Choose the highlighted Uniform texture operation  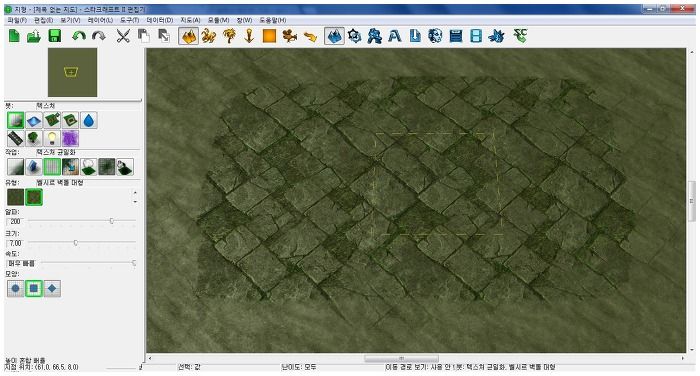click(52, 167)
